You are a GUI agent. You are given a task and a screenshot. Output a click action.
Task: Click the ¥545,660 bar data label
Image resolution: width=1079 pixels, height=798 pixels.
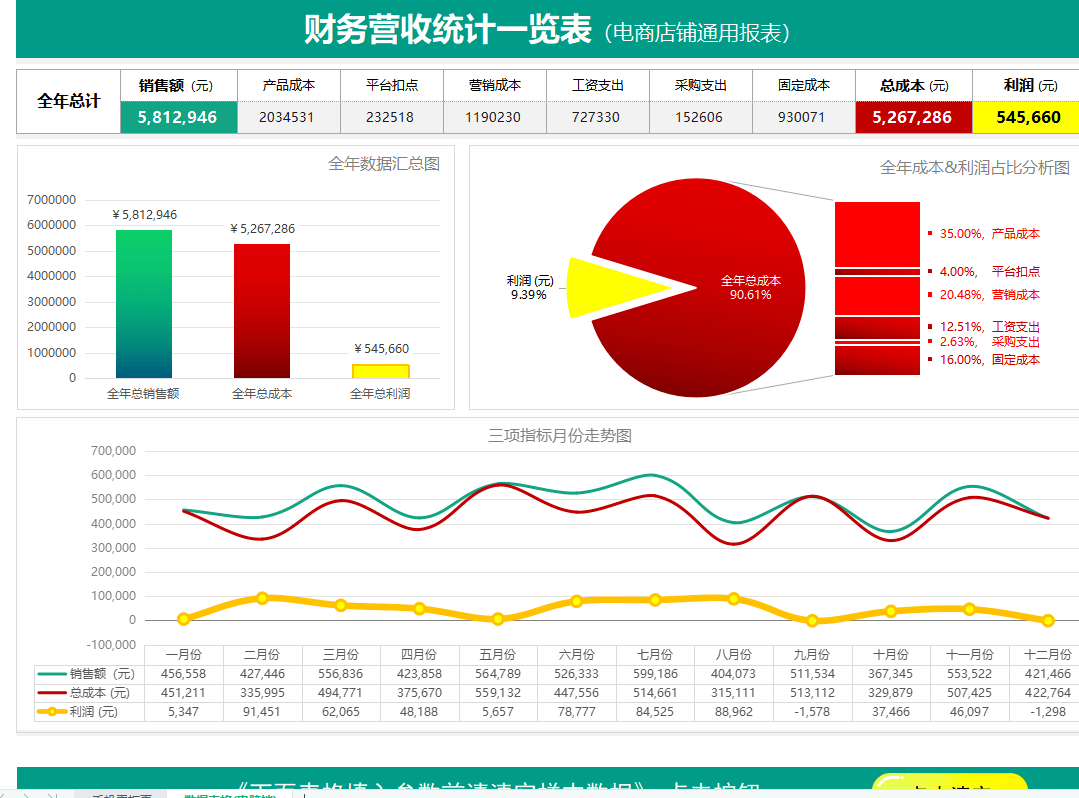(381, 349)
